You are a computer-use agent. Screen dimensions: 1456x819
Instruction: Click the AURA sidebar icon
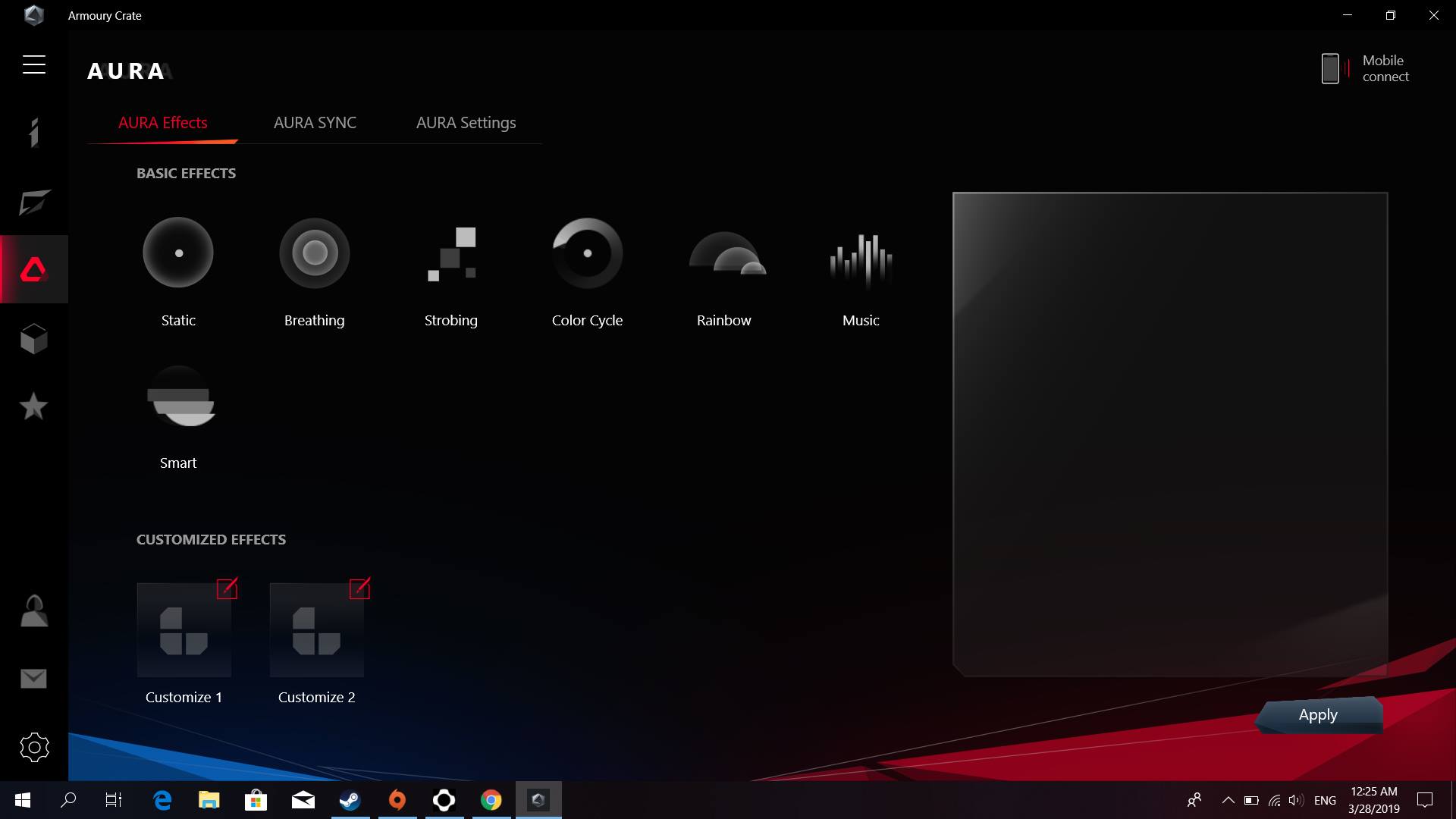pyautogui.click(x=33, y=269)
